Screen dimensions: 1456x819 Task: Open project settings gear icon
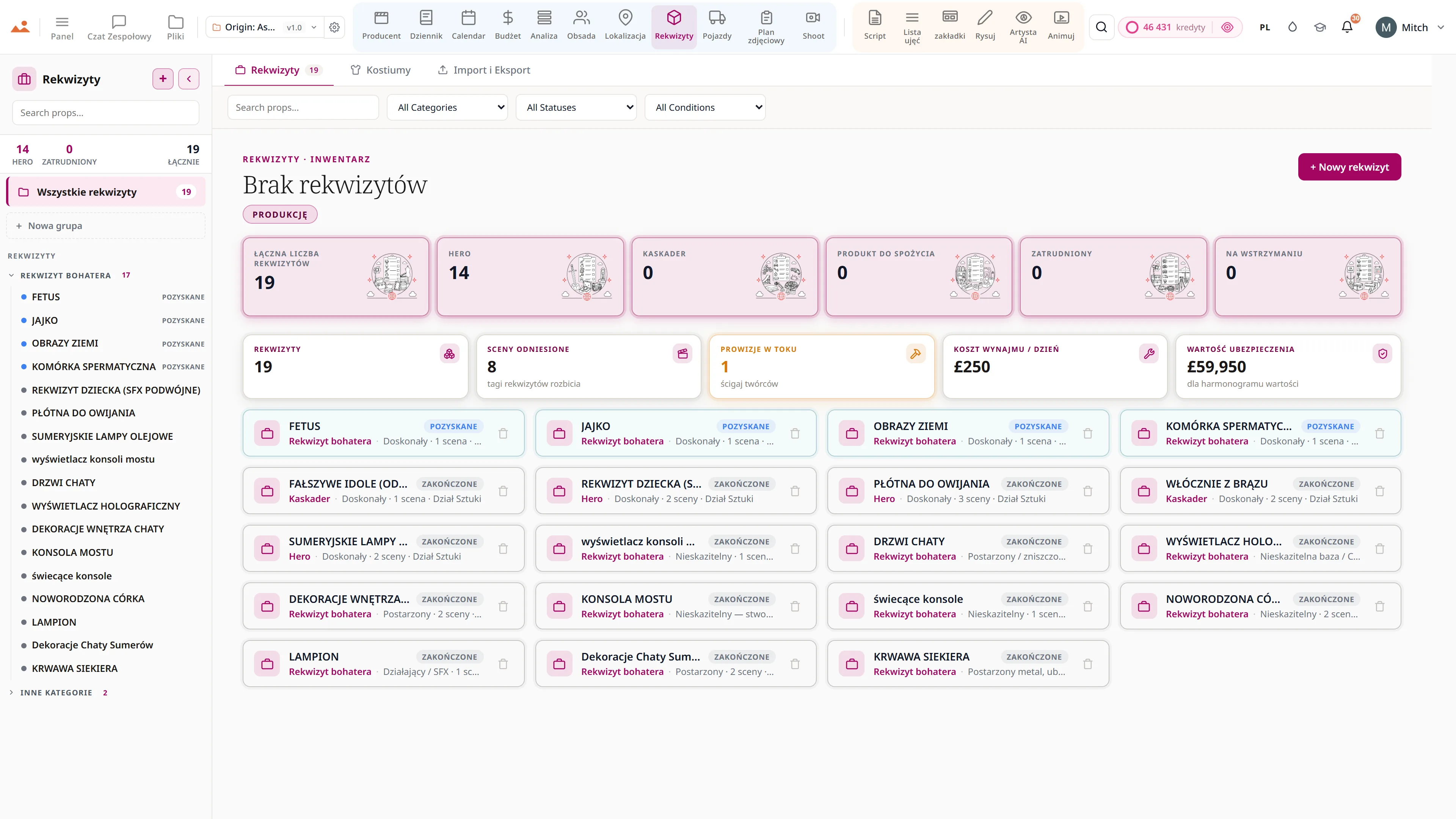point(334,27)
